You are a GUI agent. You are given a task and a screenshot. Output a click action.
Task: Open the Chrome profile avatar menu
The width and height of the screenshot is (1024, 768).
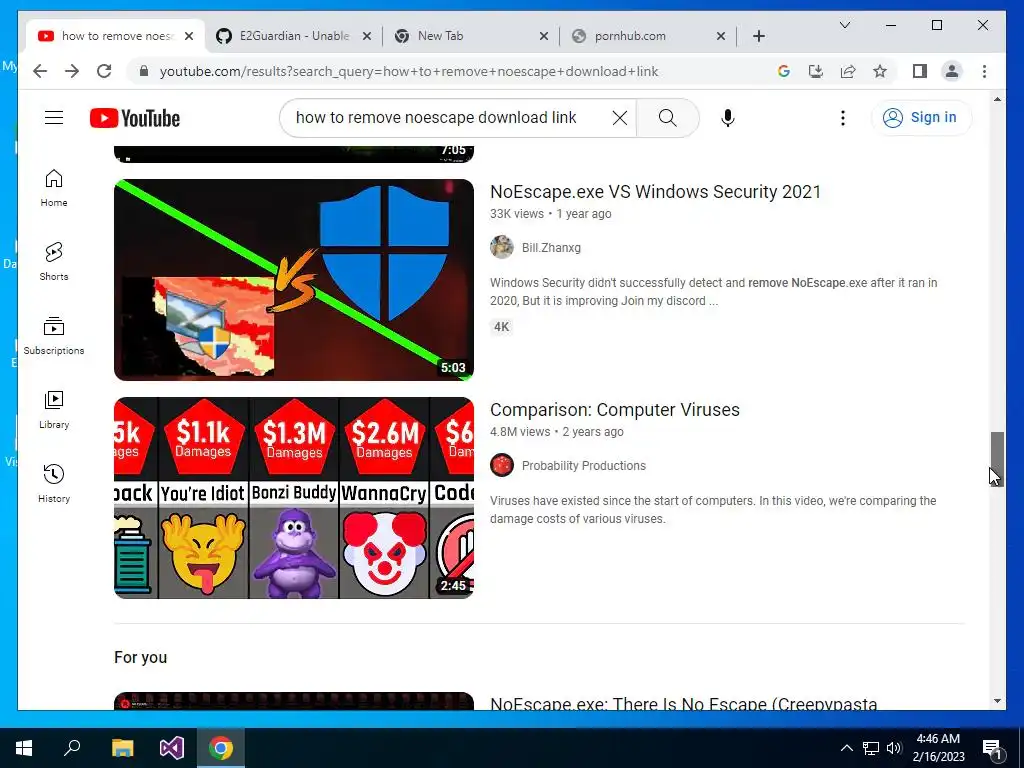(952, 71)
